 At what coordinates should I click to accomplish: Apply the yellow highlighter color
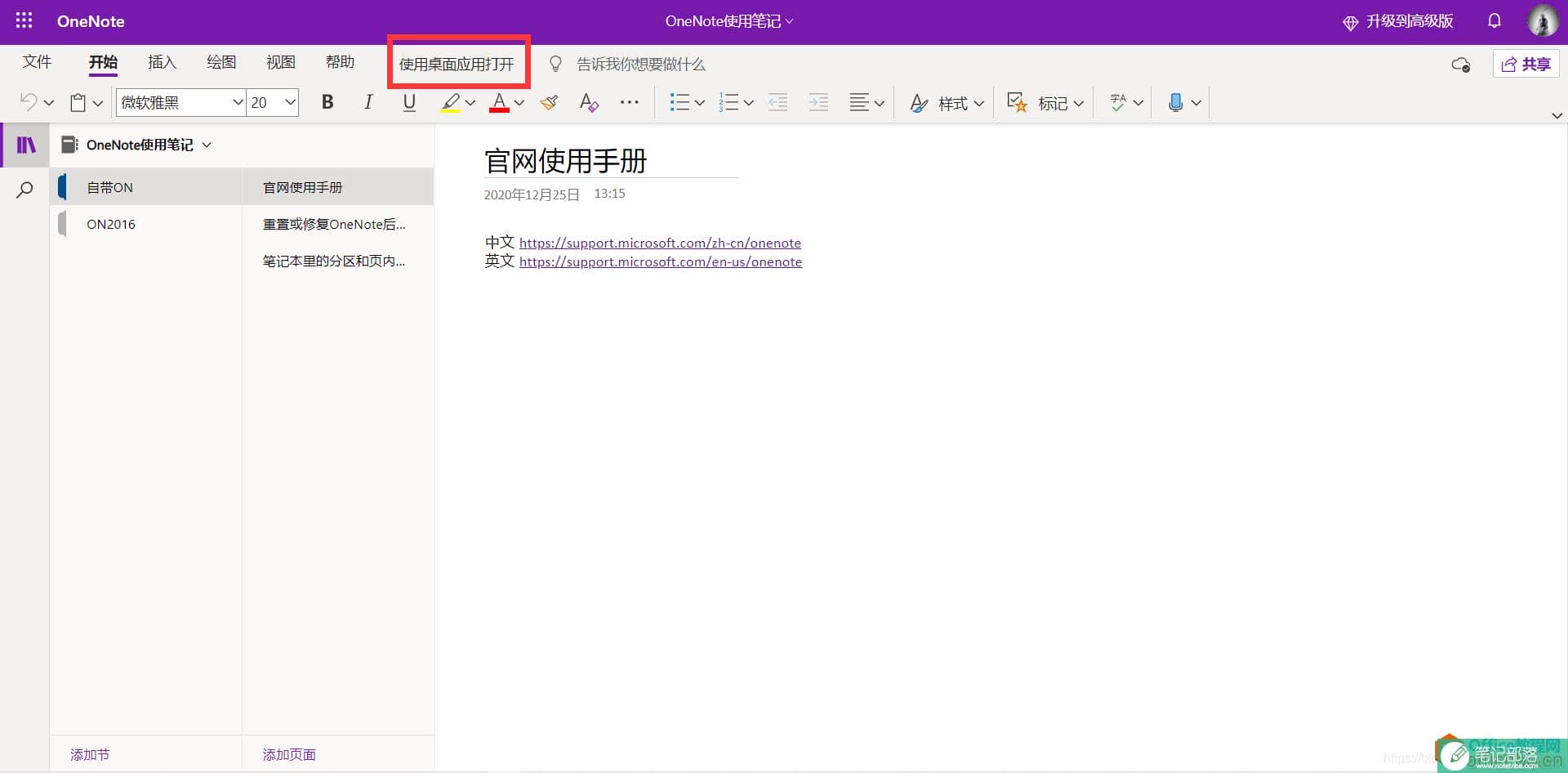click(450, 102)
